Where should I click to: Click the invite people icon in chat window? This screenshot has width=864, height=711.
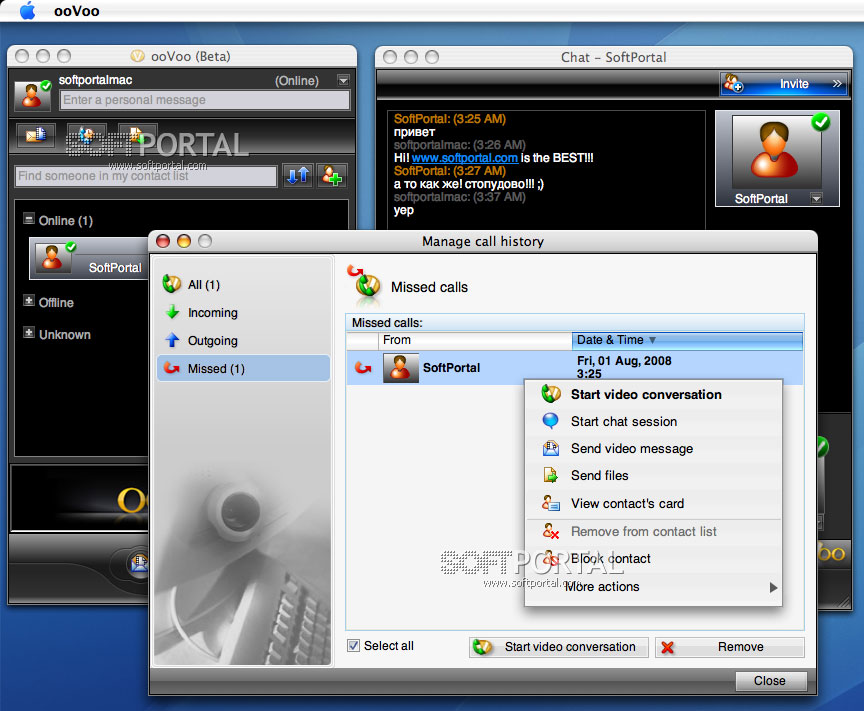[x=733, y=84]
